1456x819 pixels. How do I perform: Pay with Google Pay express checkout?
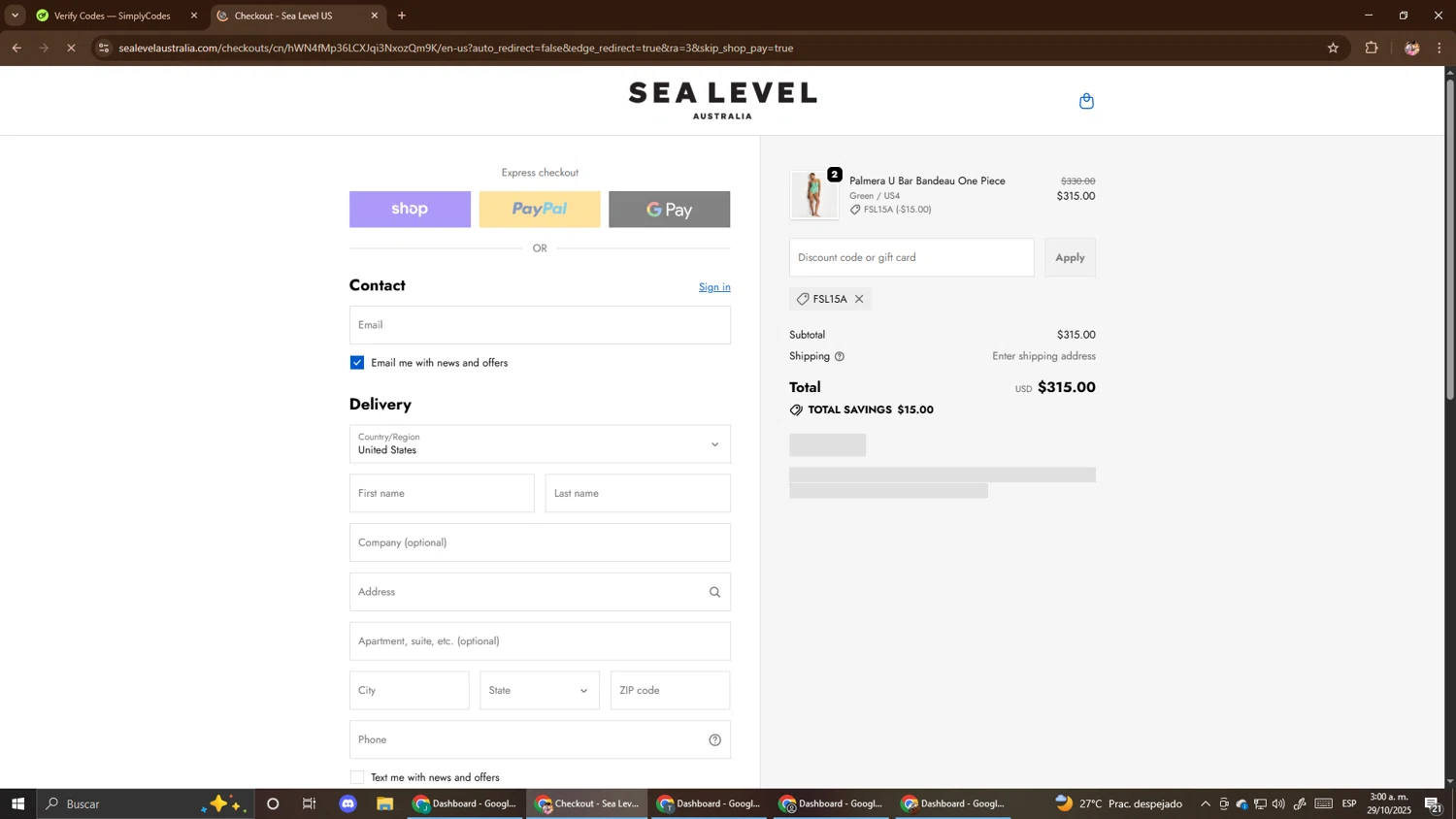[670, 210]
